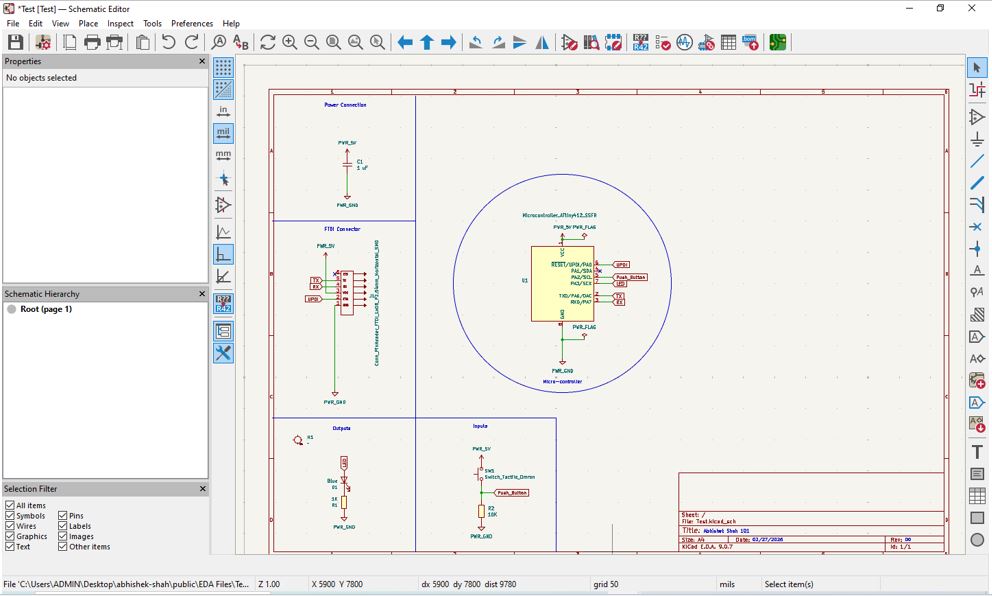Select the Add Text tool
The width and height of the screenshot is (992, 596).
tap(977, 452)
